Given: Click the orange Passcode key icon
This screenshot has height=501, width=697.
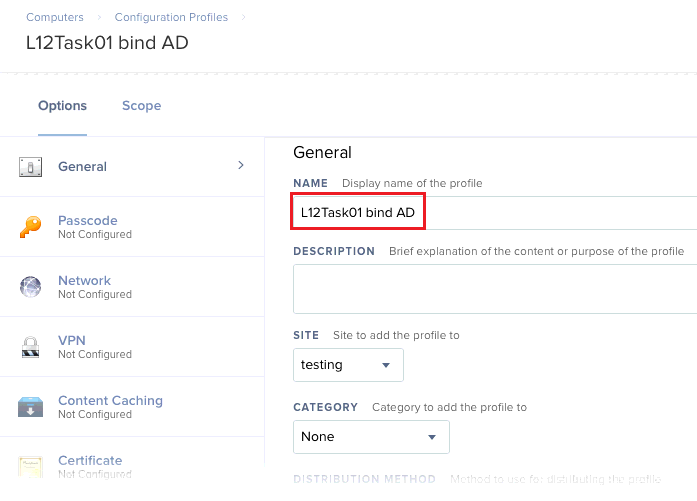Looking at the screenshot, I should [30, 227].
